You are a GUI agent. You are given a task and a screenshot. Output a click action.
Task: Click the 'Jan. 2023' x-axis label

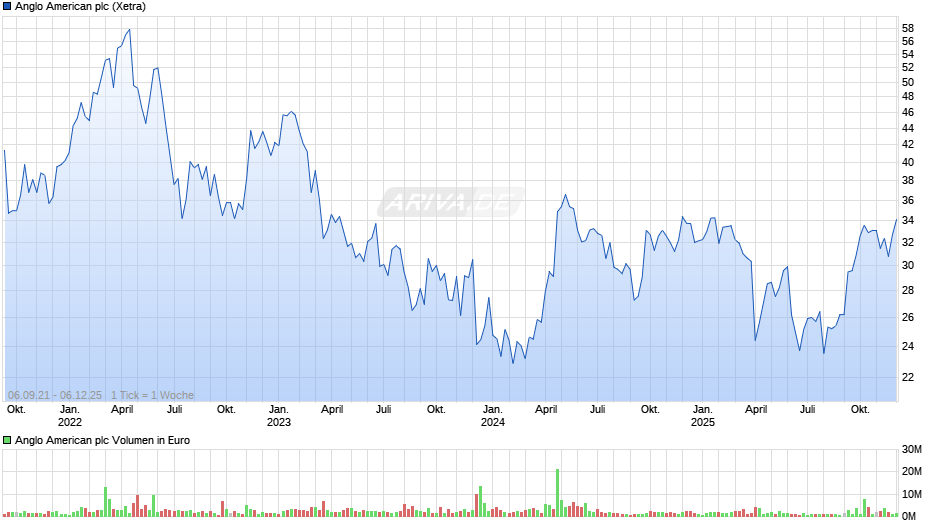pos(279,416)
